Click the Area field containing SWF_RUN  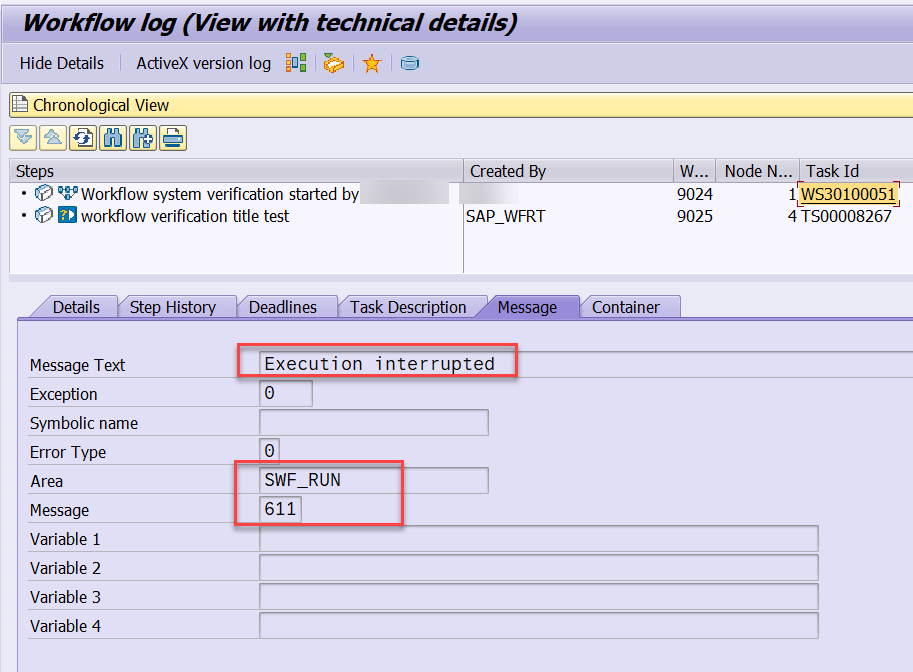tap(373, 480)
